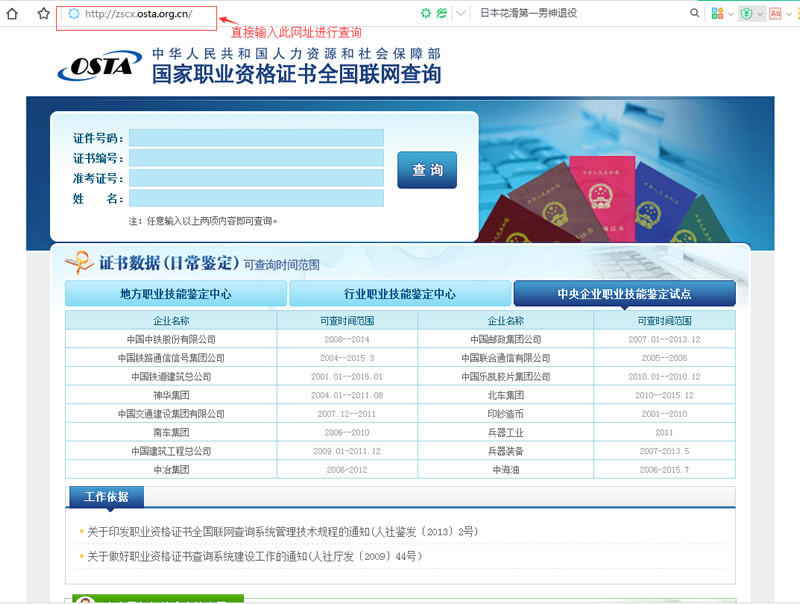Expand the dropdown next to the Aa icon
The height and width of the screenshot is (604, 800).
[788, 14]
